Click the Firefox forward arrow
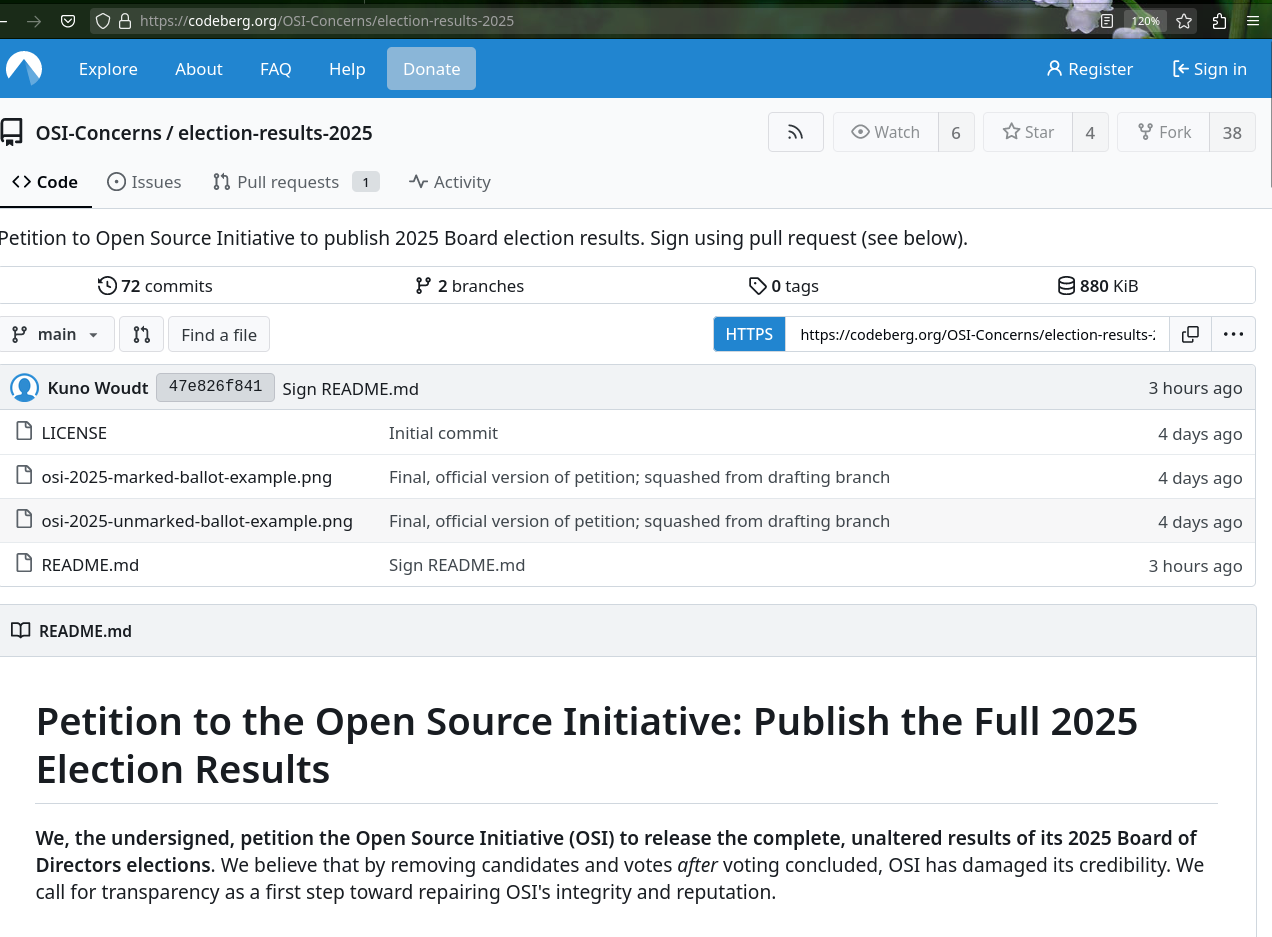 click(x=34, y=20)
